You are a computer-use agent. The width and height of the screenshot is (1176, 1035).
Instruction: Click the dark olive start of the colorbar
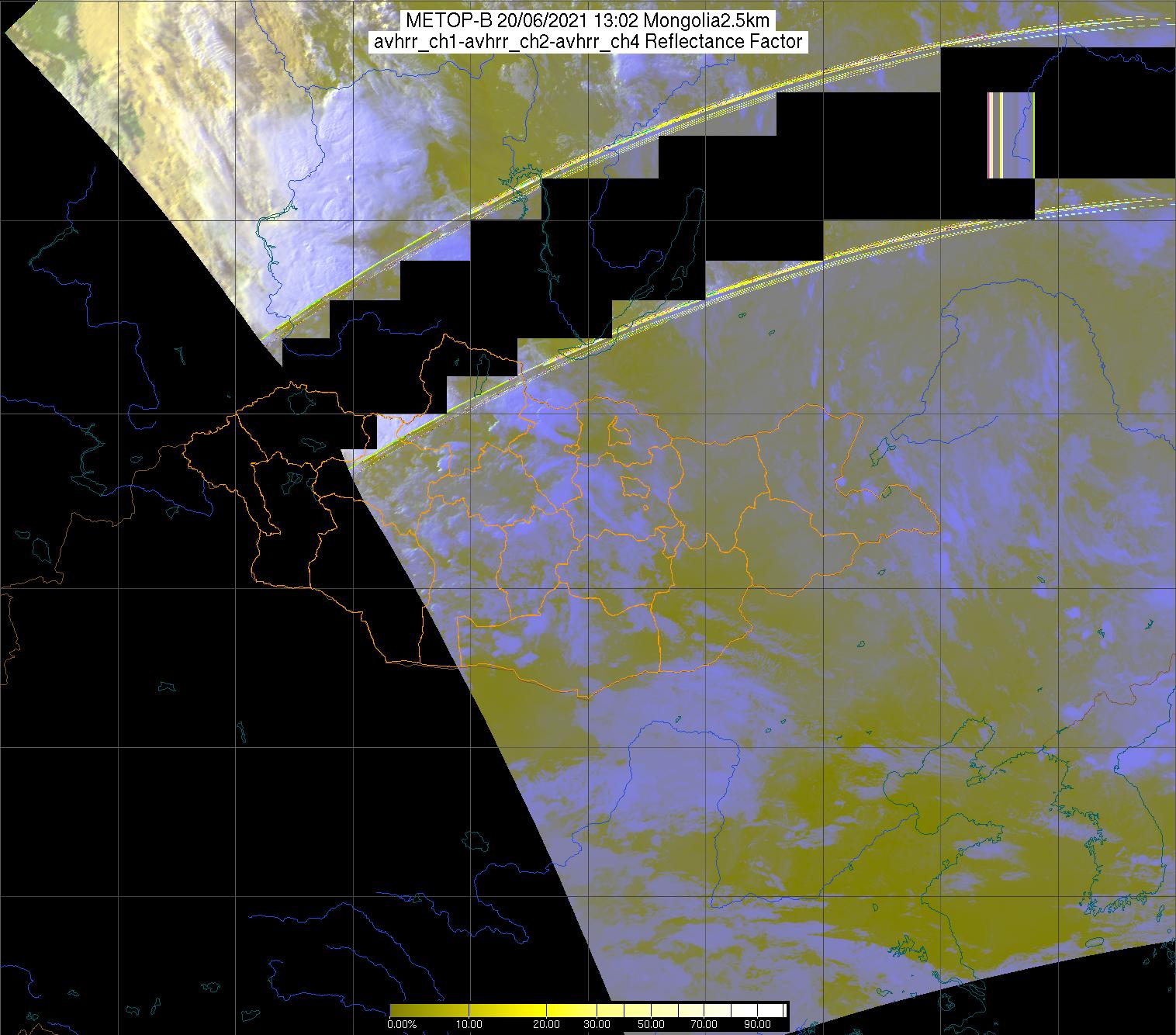(396, 1010)
